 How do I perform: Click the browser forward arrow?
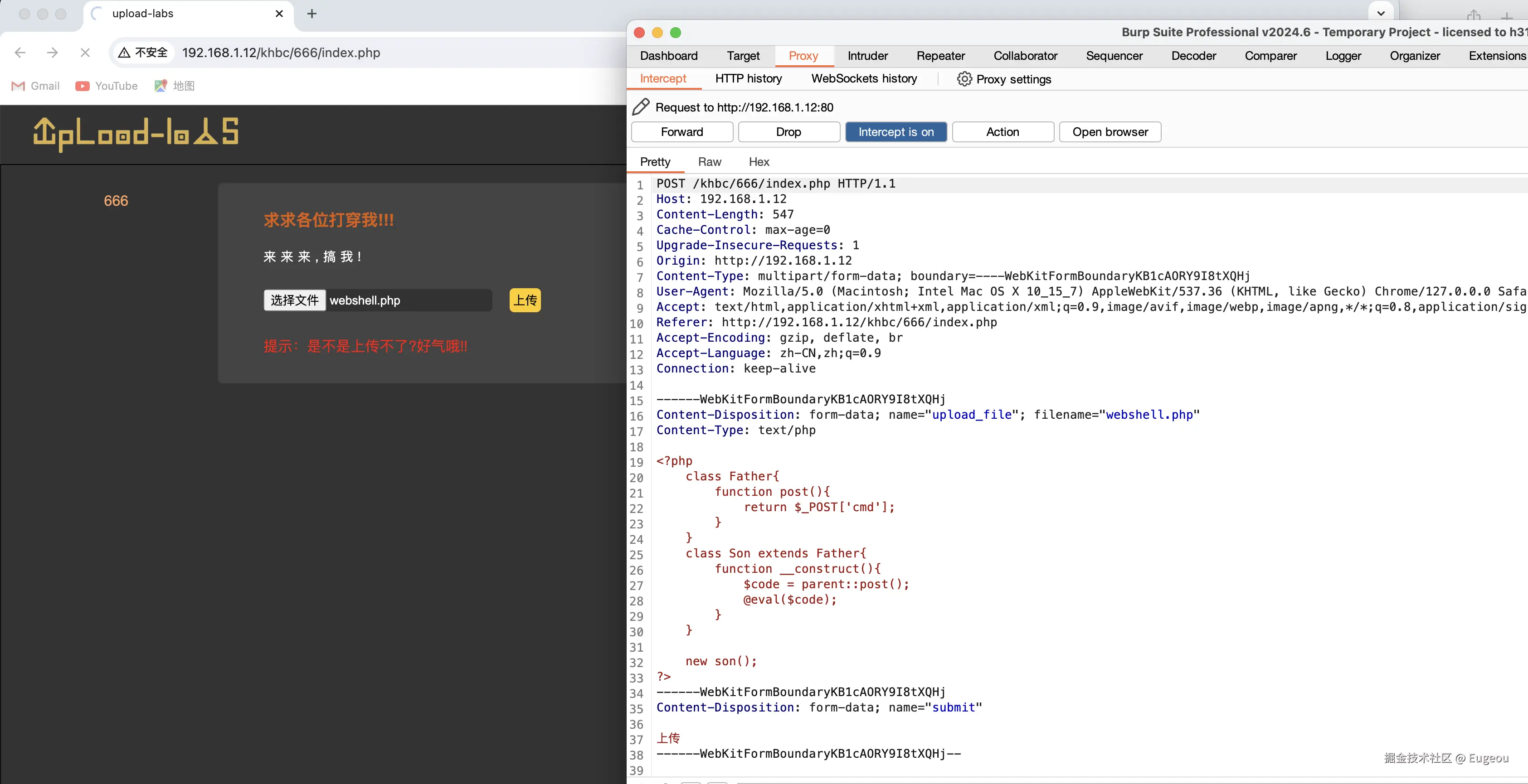click(52, 53)
